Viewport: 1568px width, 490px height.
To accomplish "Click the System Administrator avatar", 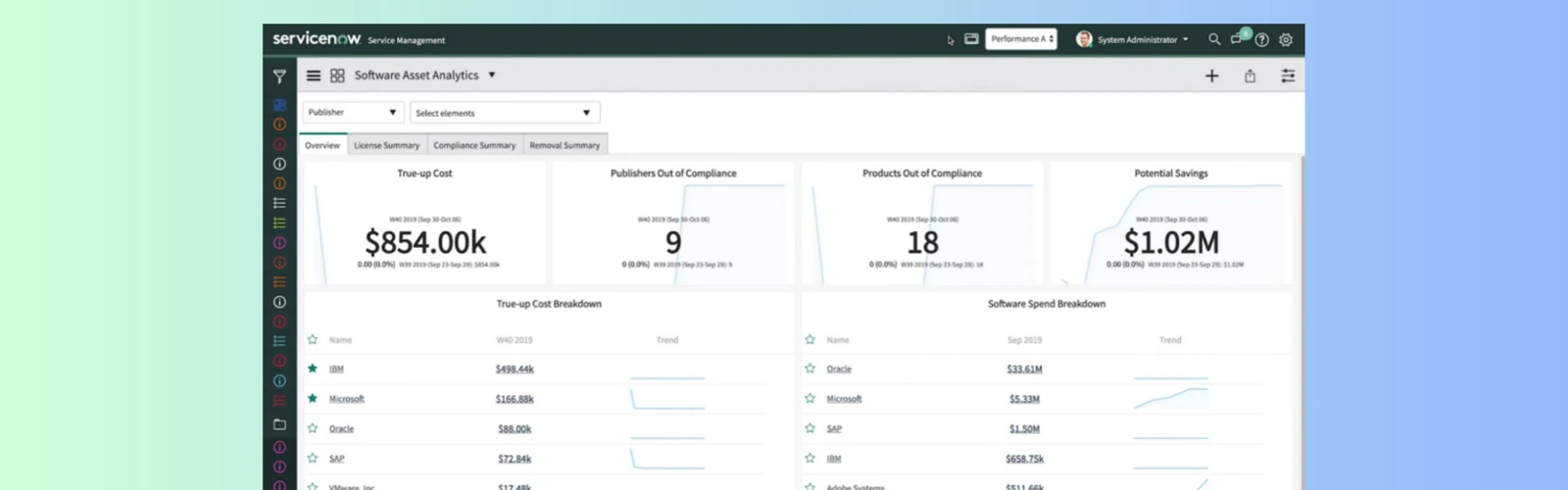I will pos(1084,39).
